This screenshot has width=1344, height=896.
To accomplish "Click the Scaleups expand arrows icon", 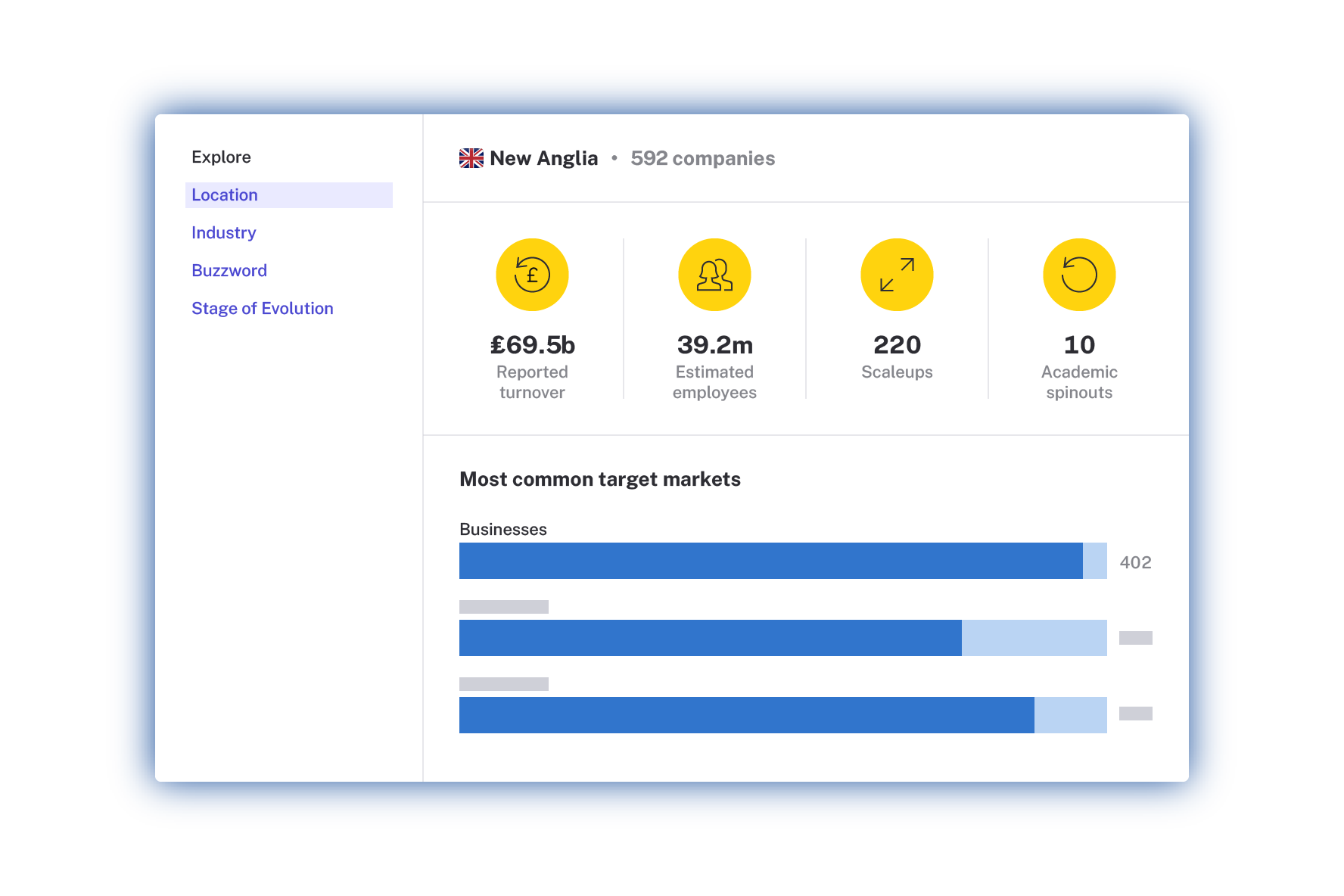I will click(x=897, y=275).
